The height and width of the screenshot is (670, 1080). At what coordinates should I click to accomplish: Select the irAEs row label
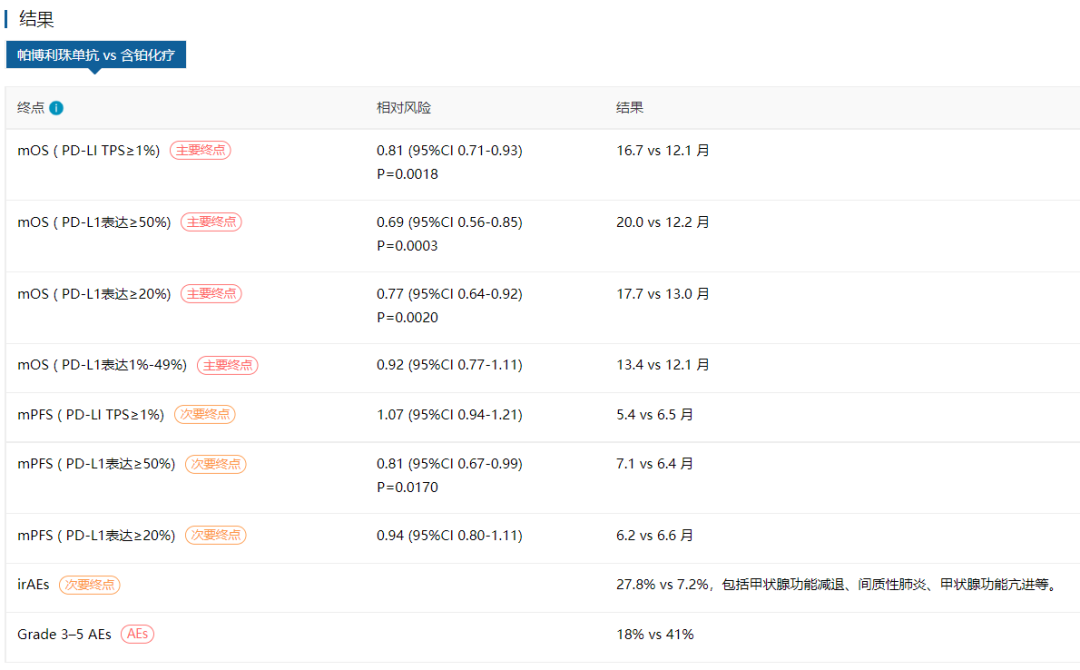click(x=33, y=585)
